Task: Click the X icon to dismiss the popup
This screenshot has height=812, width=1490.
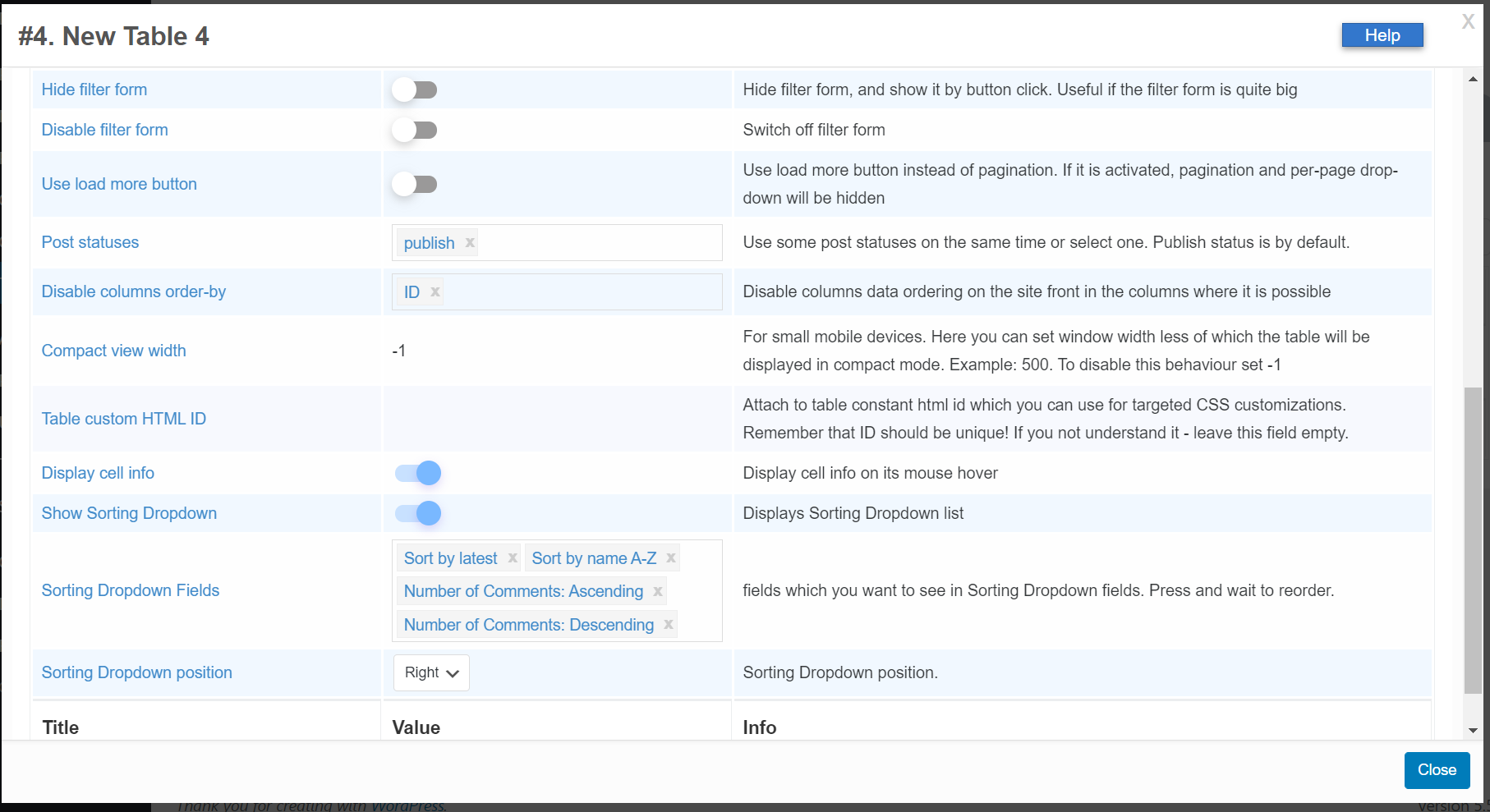Action: click(1468, 22)
